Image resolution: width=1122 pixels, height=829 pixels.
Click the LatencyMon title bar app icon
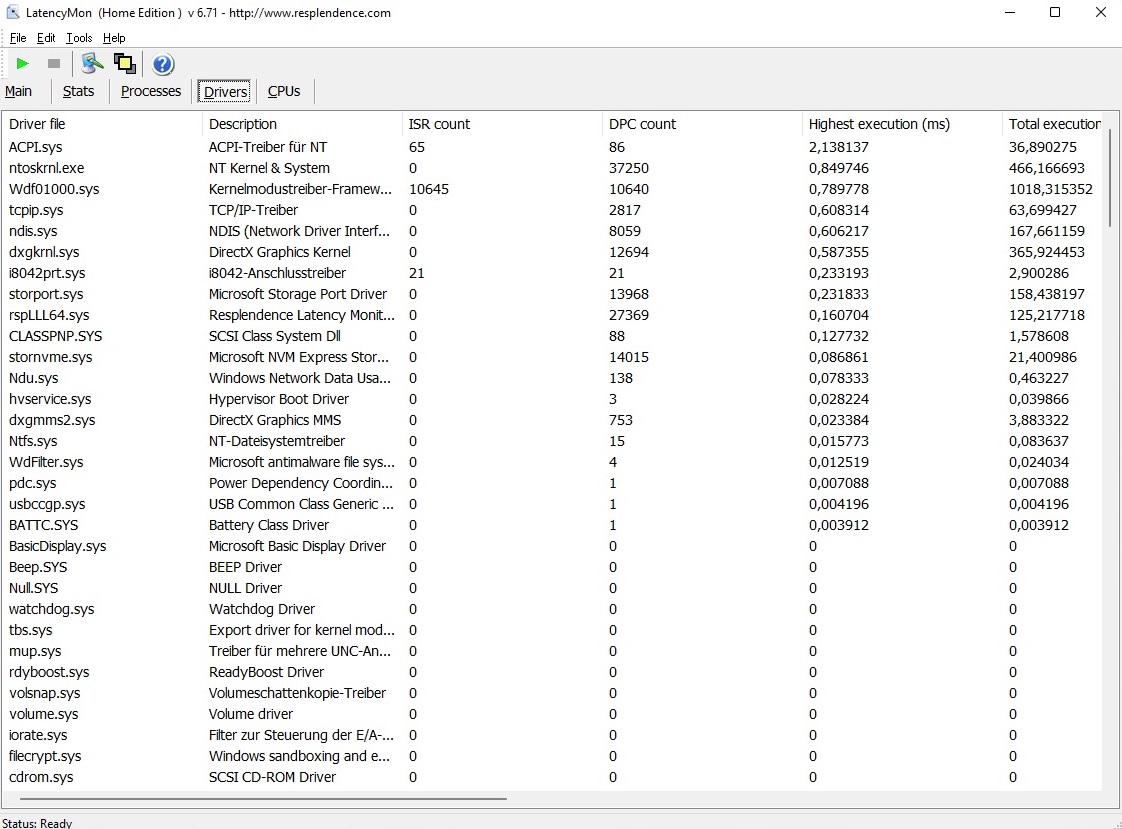(x=13, y=12)
